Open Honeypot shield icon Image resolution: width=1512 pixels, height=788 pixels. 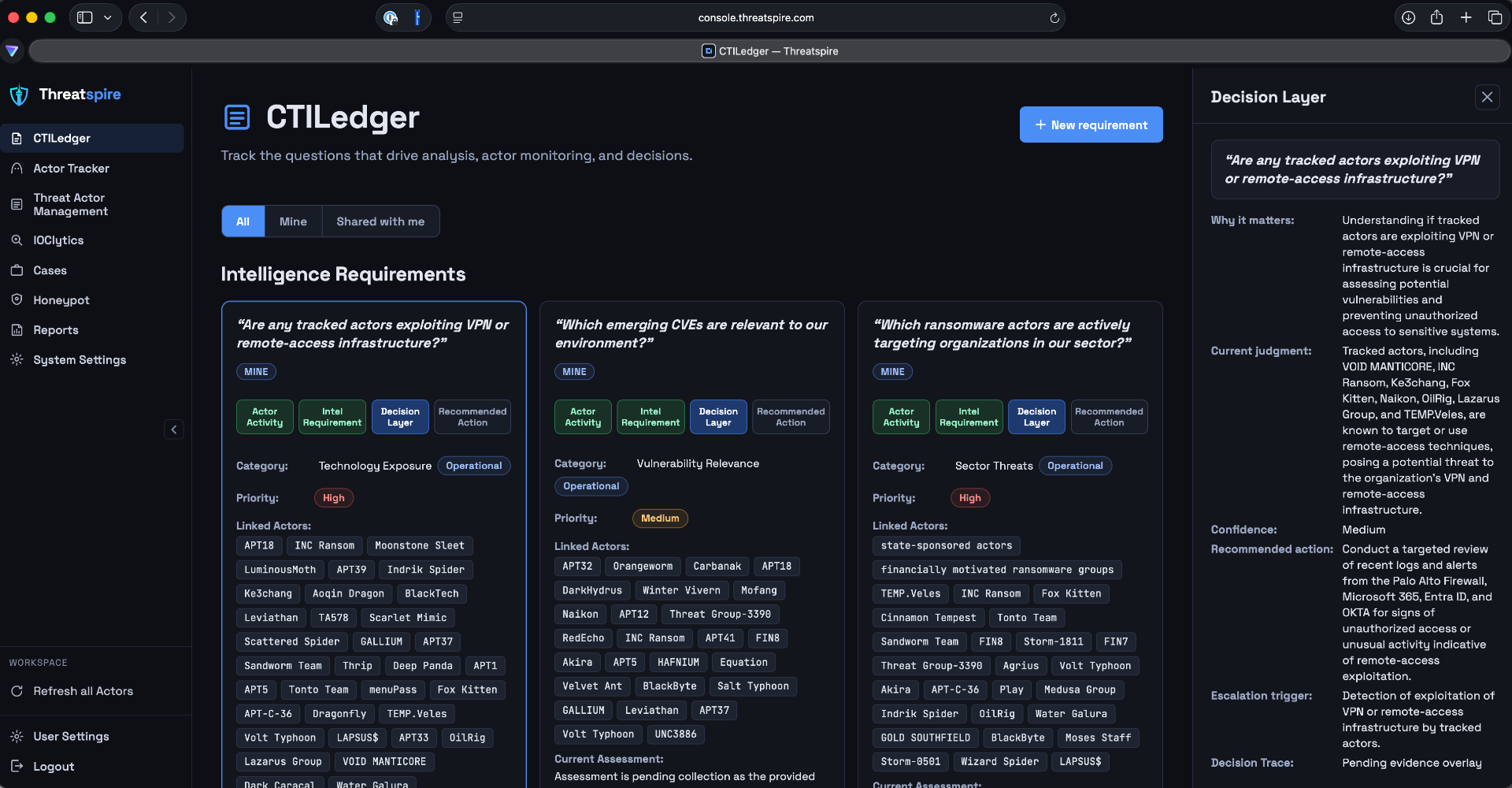[17, 300]
